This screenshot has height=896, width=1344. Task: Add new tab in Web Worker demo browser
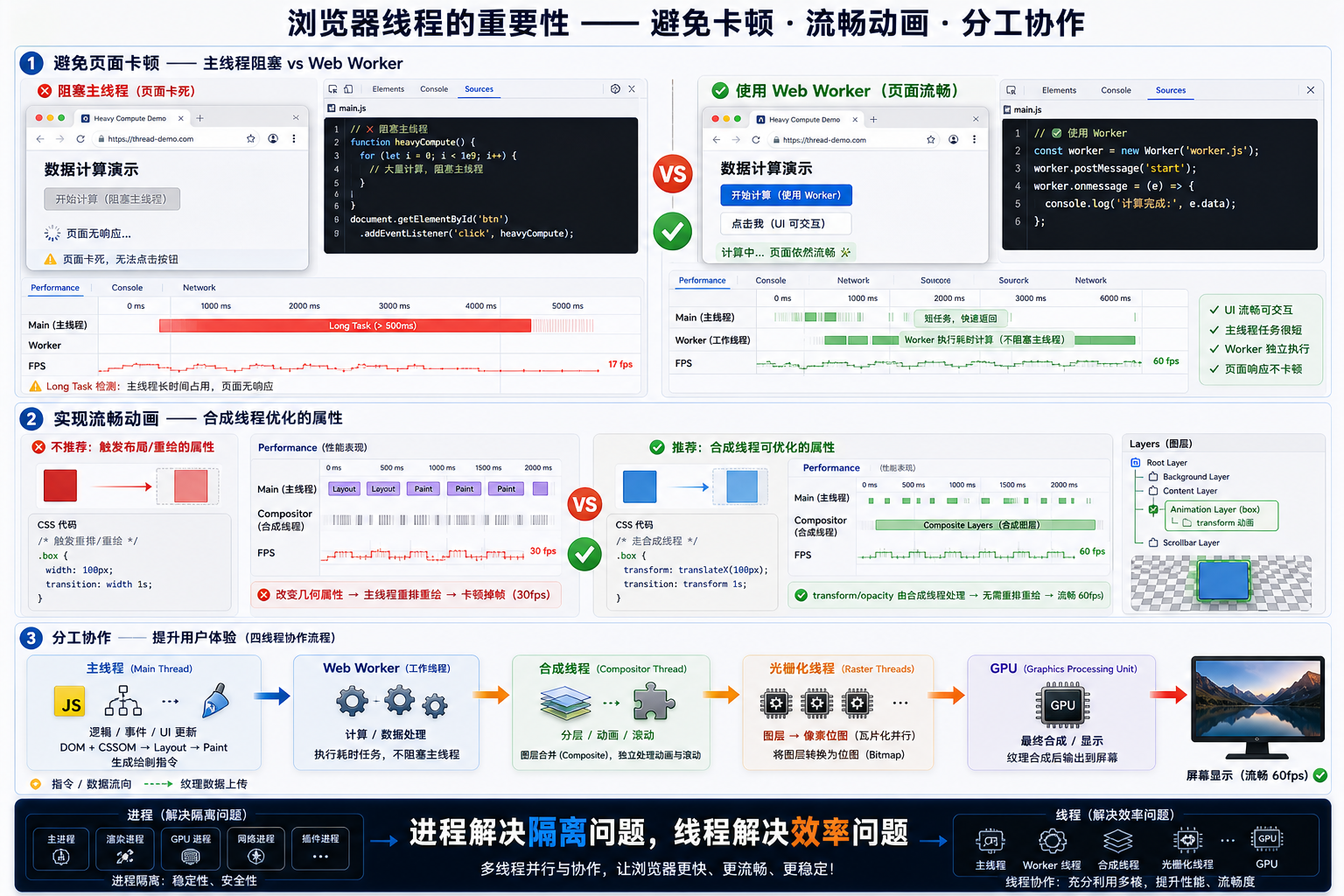873,120
